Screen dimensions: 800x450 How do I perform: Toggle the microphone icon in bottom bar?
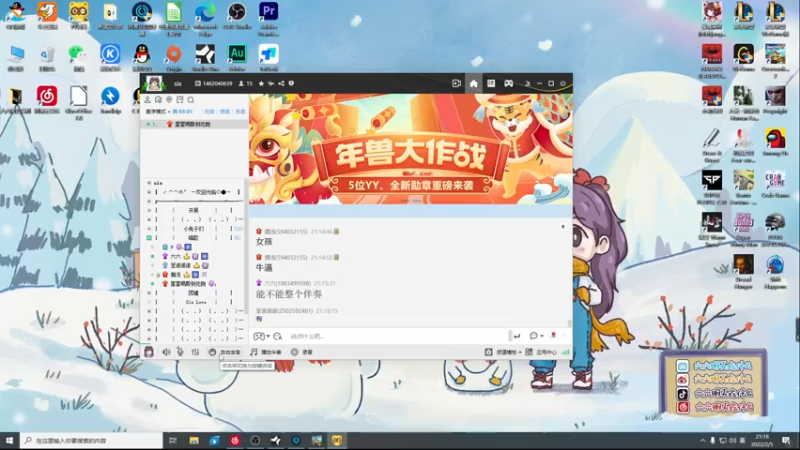180,352
